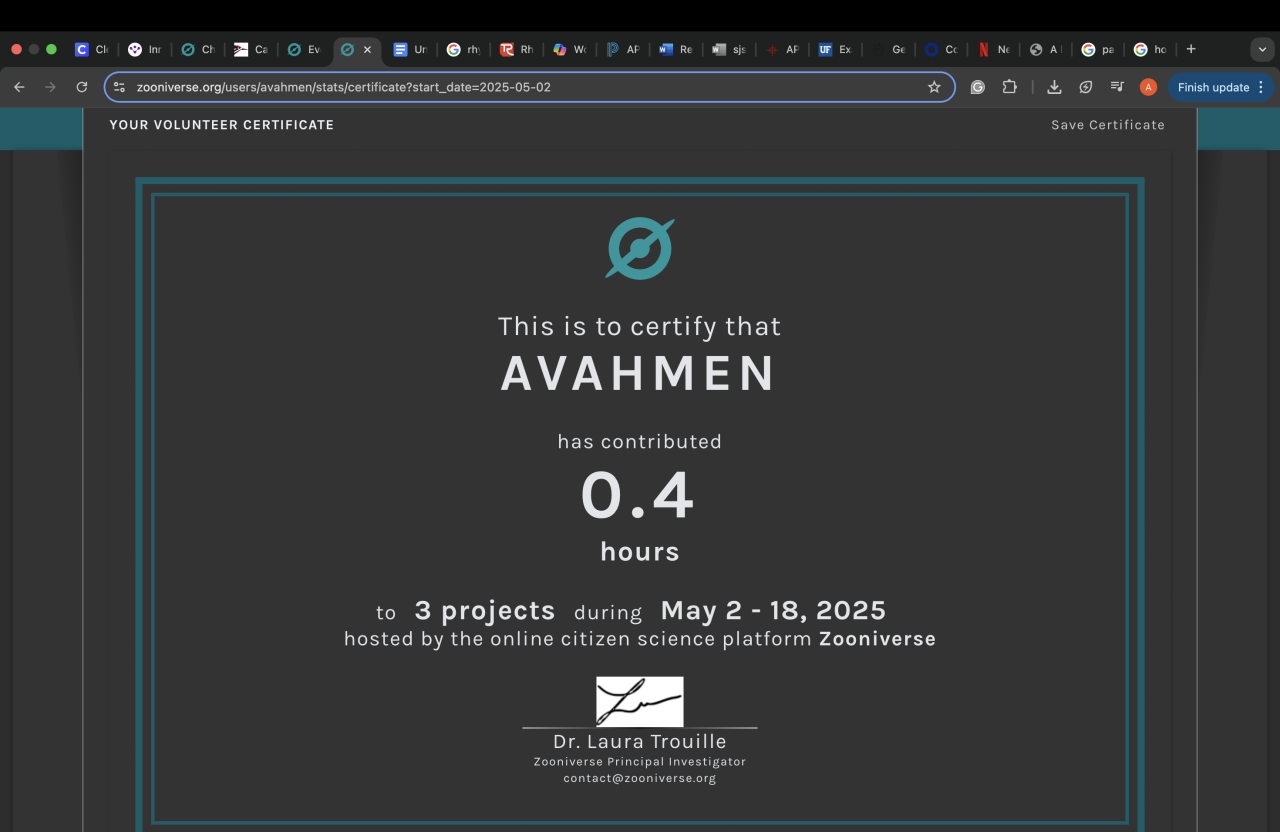This screenshot has width=1280, height=832.
Task: Switch to the 'sjs' tab
Action: pyautogui.click(x=728, y=49)
